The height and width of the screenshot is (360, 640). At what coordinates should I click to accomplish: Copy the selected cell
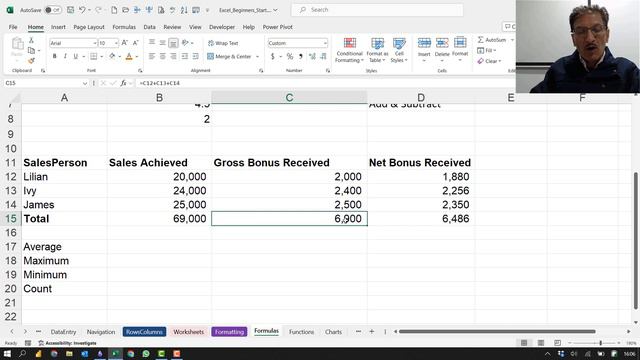pyautogui.click(x=31, y=51)
